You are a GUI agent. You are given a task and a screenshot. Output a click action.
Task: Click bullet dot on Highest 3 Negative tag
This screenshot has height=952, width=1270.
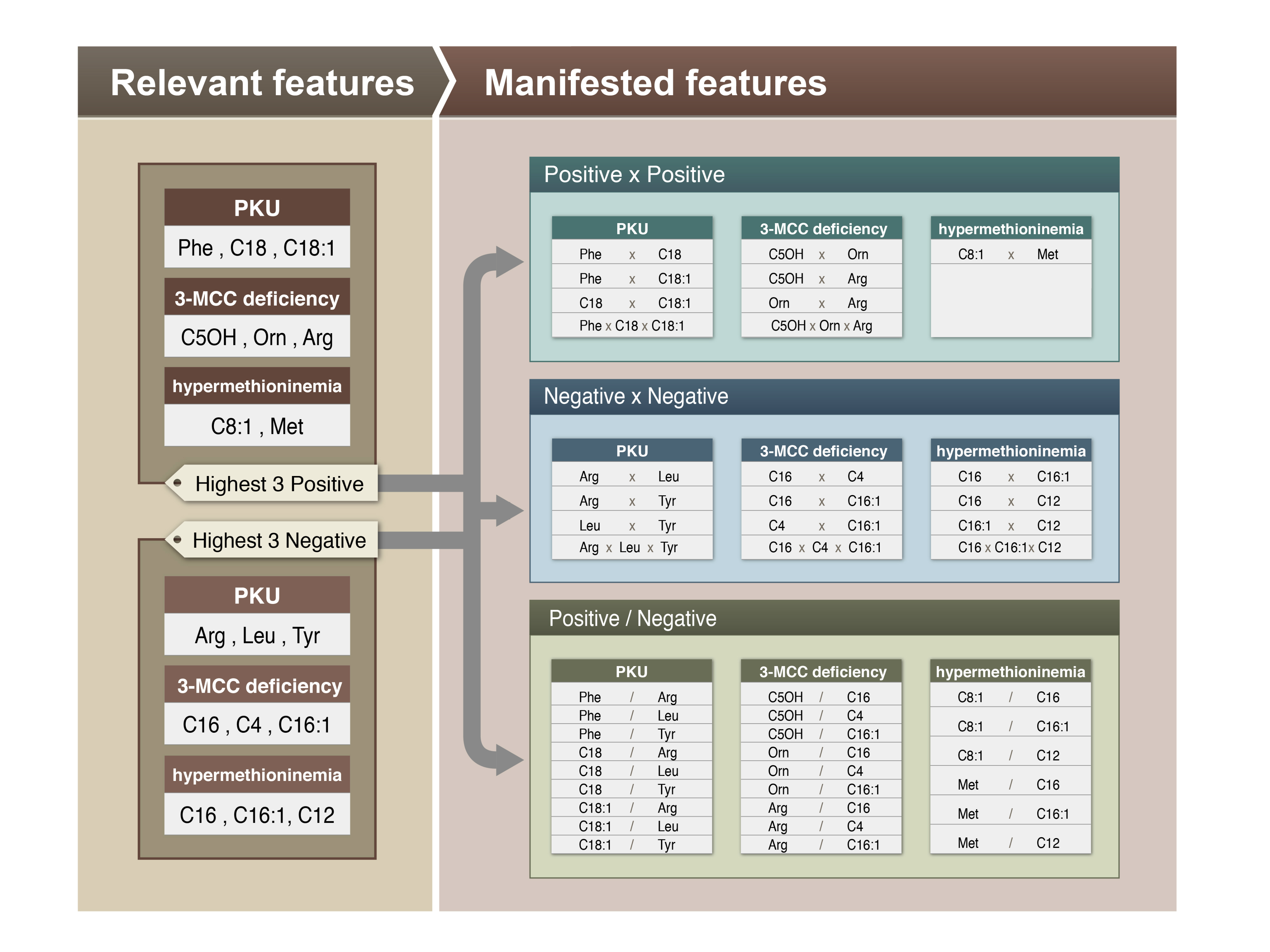[x=177, y=539]
